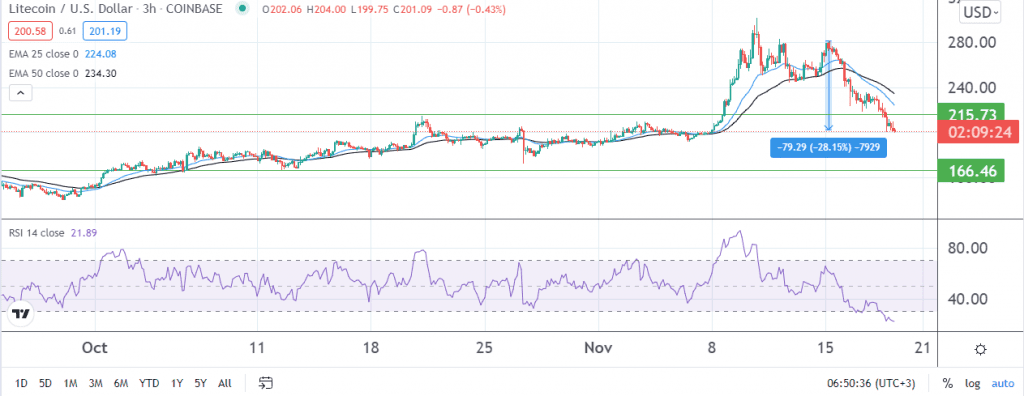
Task: Click the EMA 50 value 234.30
Action: [x=100, y=74]
